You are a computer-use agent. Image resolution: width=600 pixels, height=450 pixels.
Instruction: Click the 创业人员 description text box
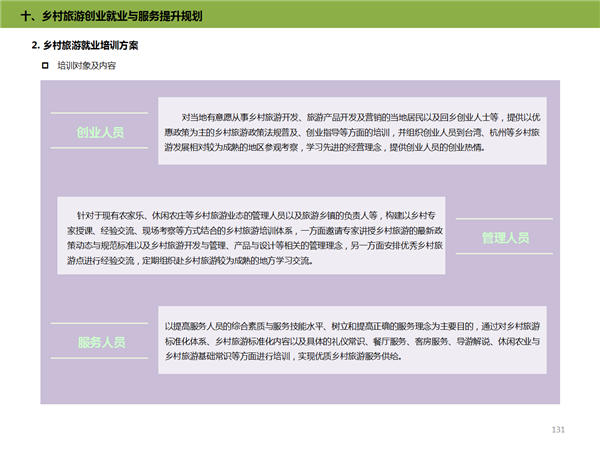351,132
